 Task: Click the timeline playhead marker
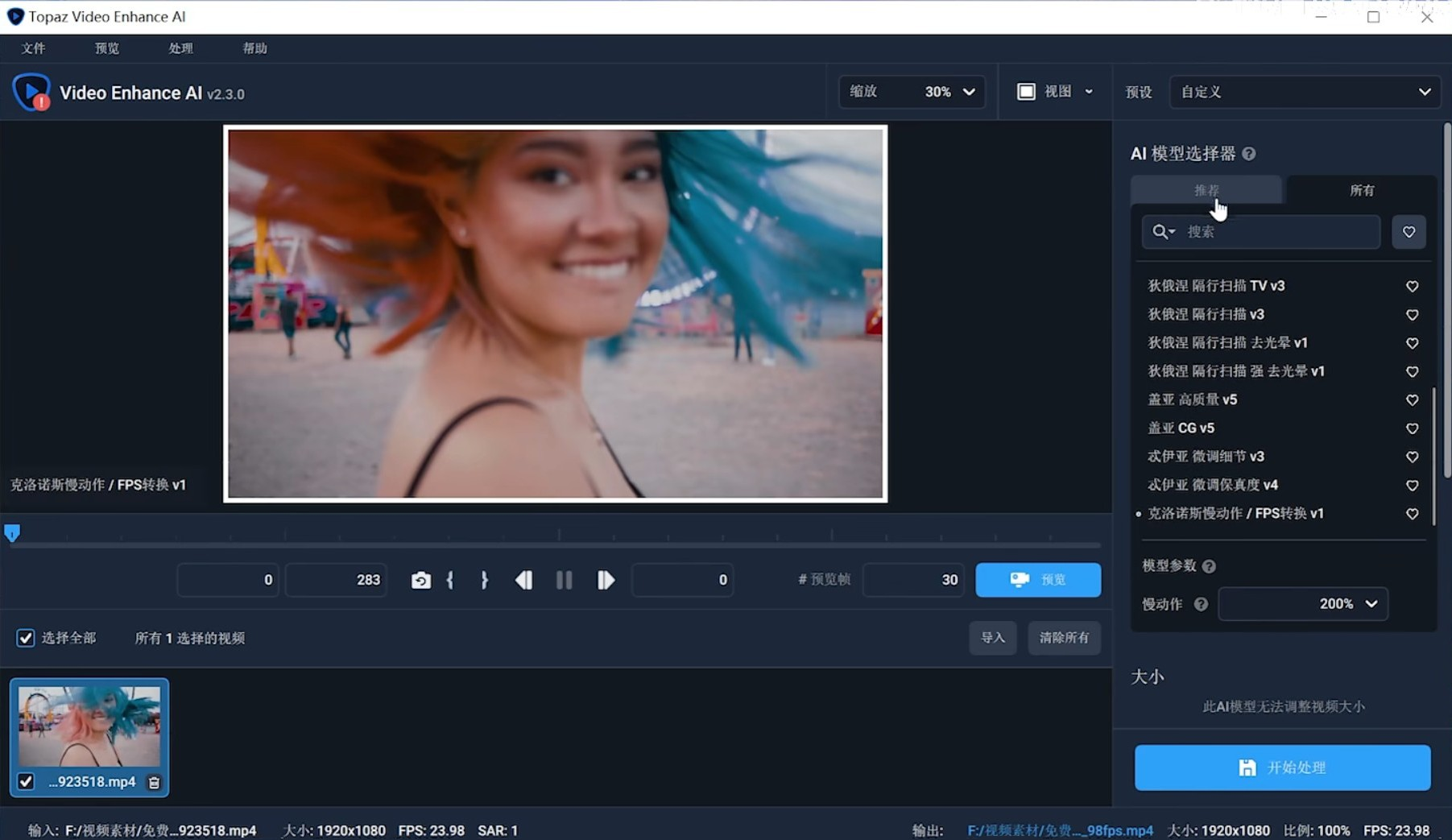(x=12, y=533)
